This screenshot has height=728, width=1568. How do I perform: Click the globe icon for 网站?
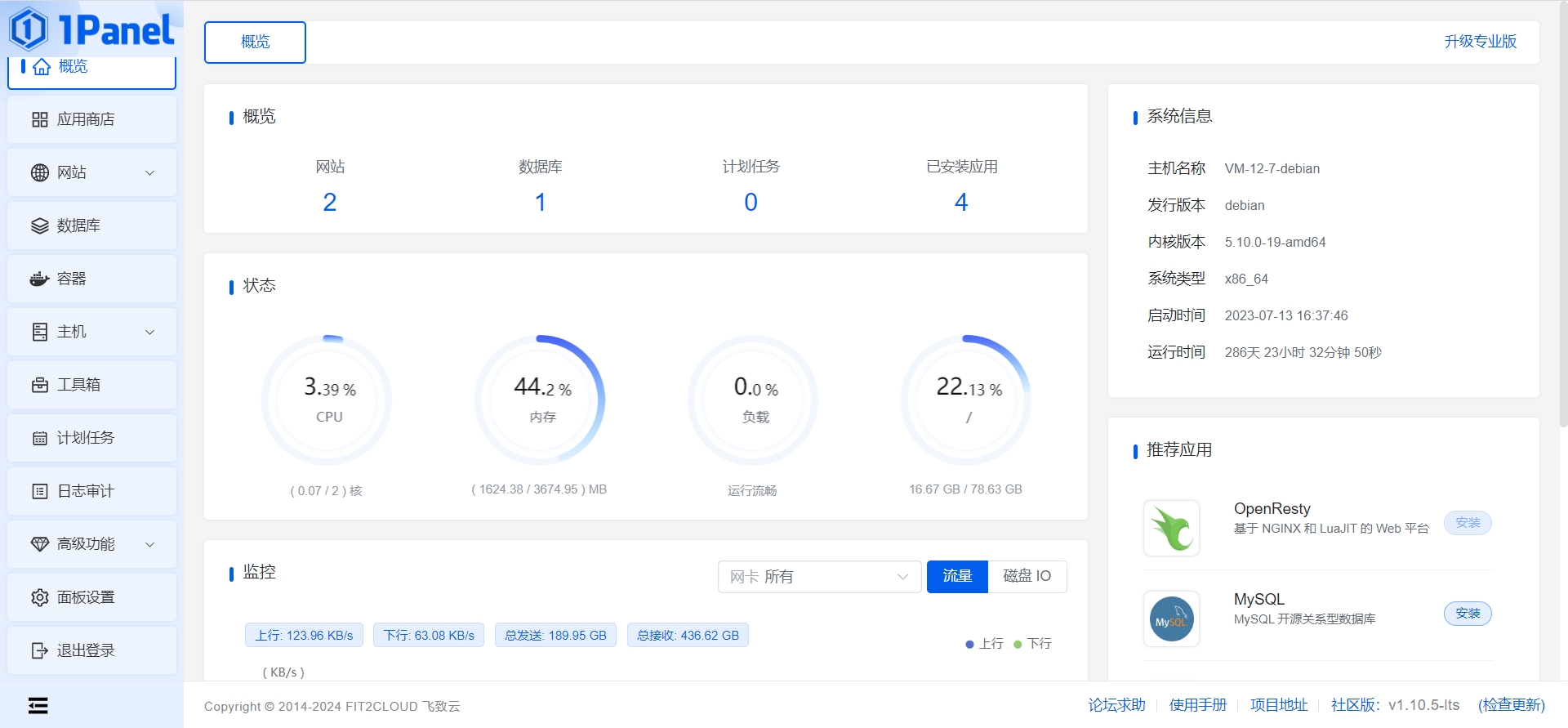pos(40,172)
